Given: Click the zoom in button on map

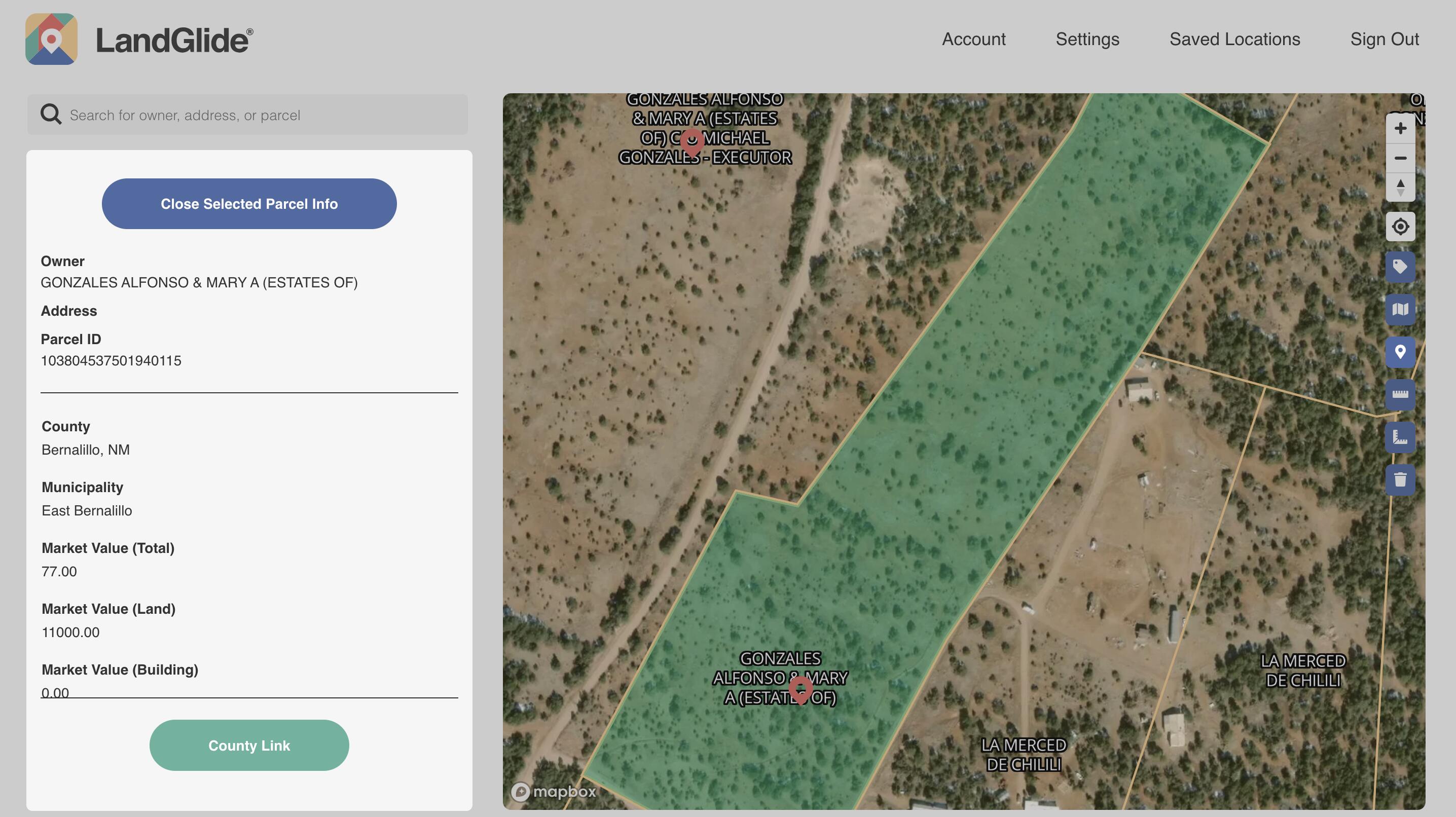Looking at the screenshot, I should coord(1400,128).
